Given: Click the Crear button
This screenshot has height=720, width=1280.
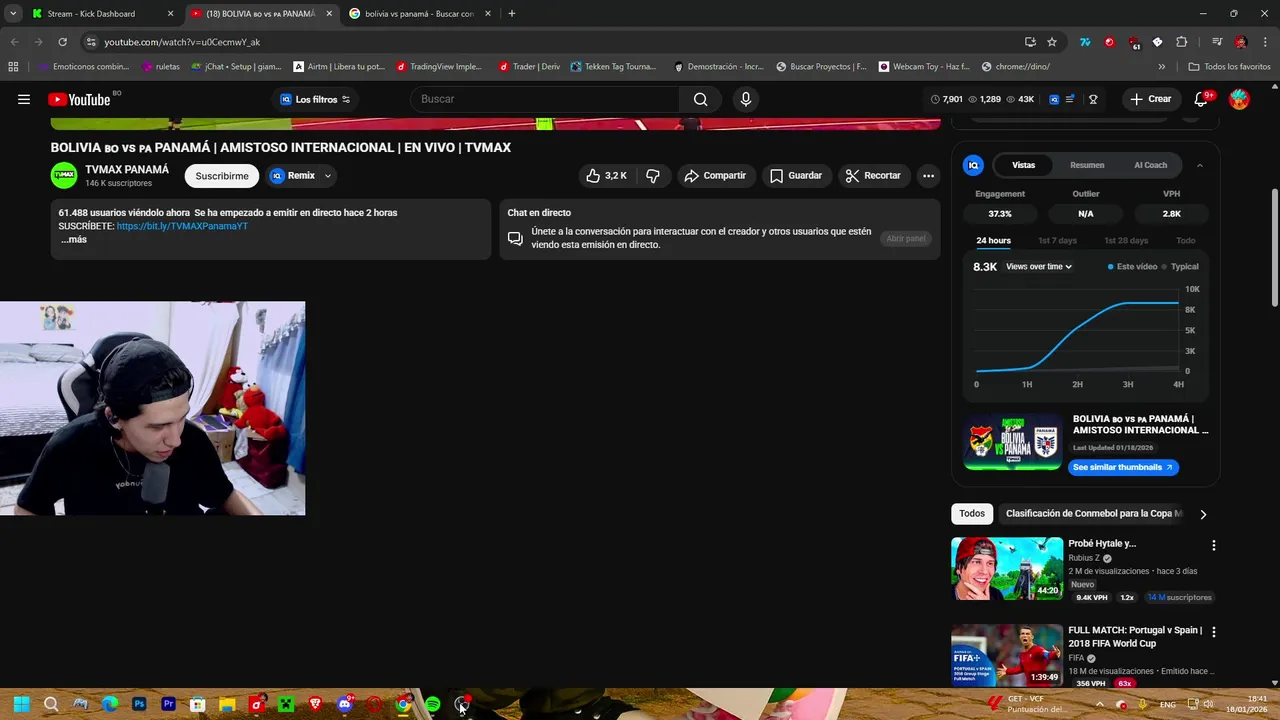Looking at the screenshot, I should tap(1150, 99).
